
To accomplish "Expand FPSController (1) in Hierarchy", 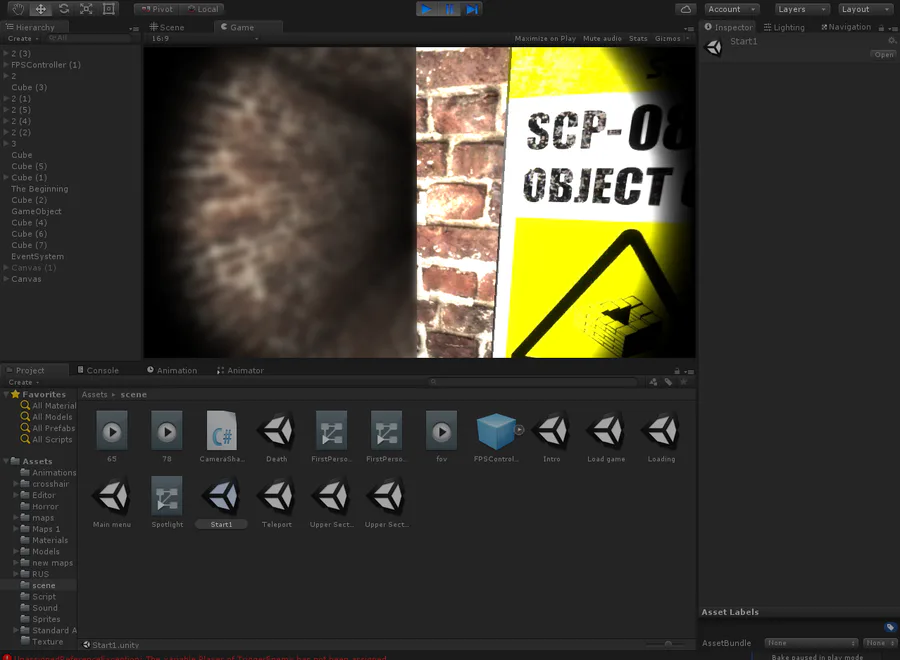I will (6, 65).
